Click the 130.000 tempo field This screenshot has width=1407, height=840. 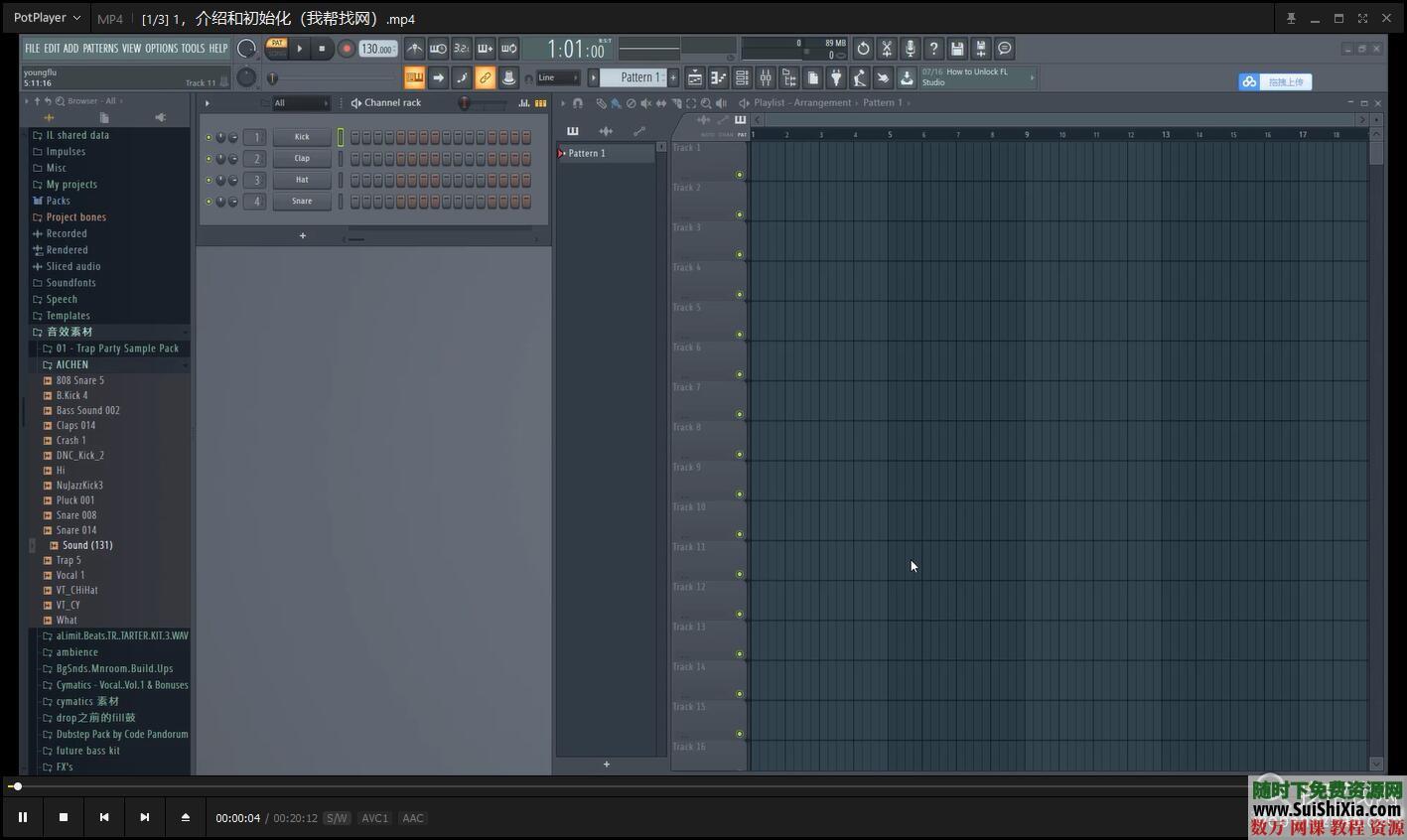click(x=378, y=49)
